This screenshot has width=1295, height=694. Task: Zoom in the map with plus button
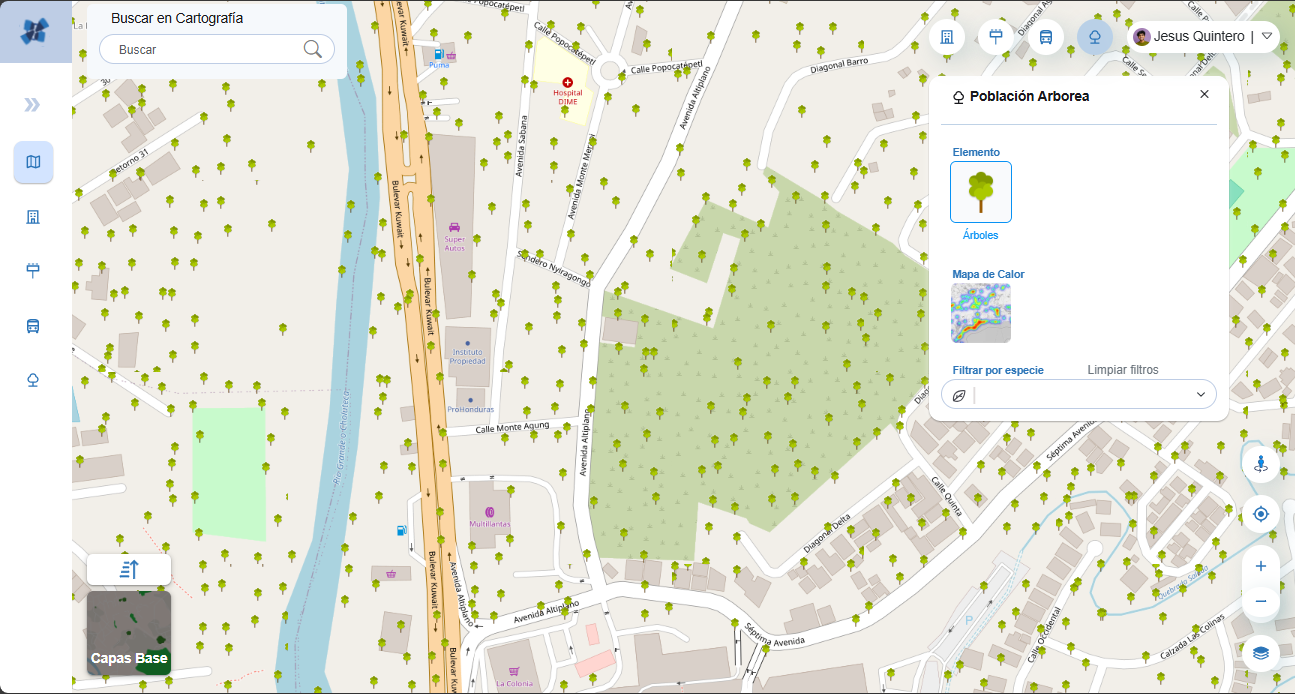tap(1260, 566)
